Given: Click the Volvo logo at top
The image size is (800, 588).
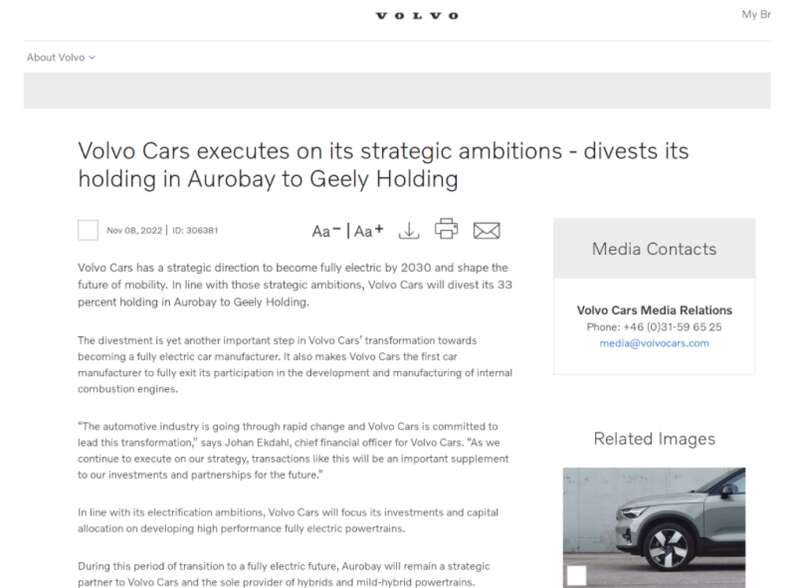Looking at the screenshot, I should (x=417, y=16).
